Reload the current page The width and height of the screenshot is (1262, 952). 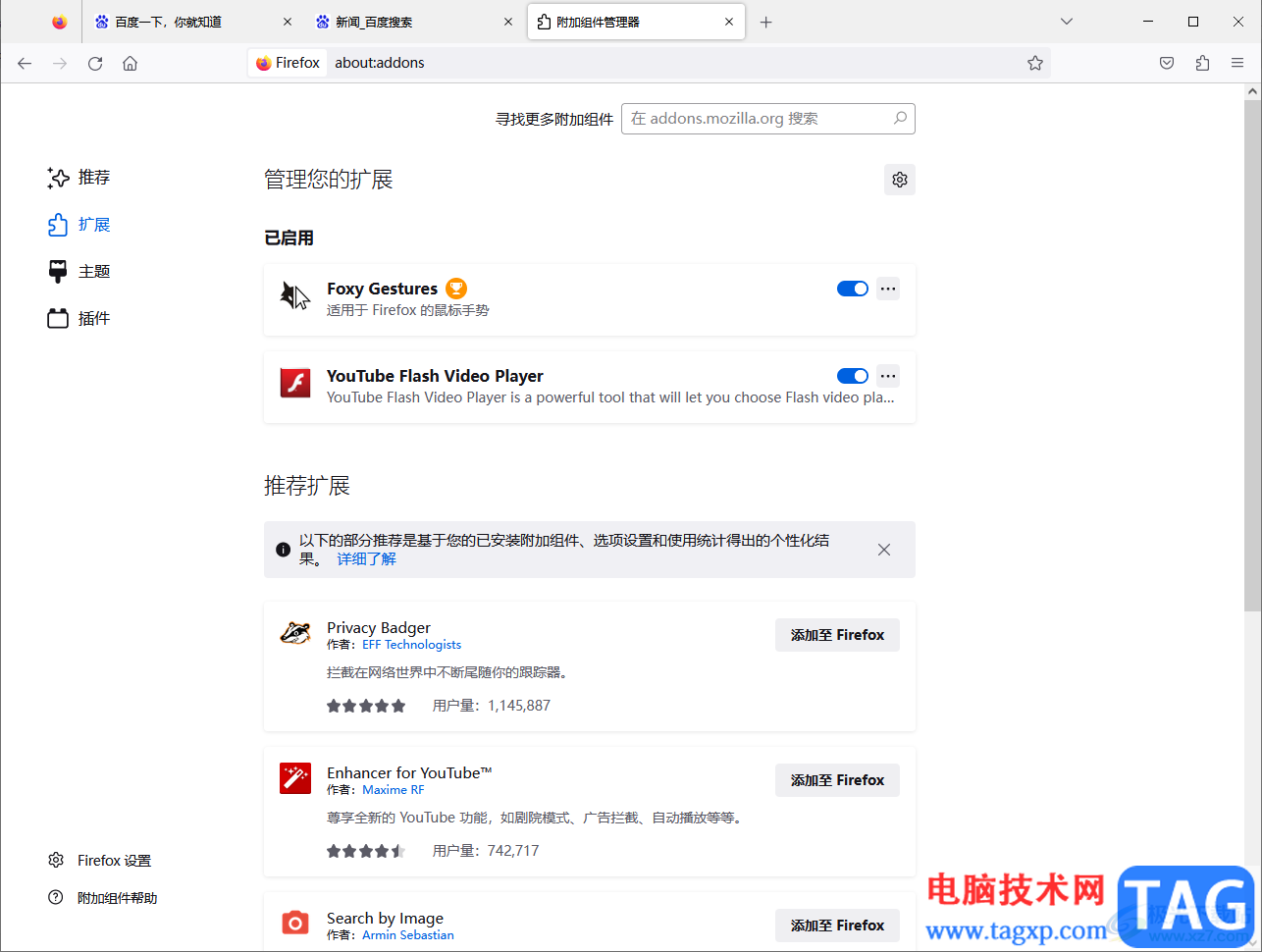(95, 63)
